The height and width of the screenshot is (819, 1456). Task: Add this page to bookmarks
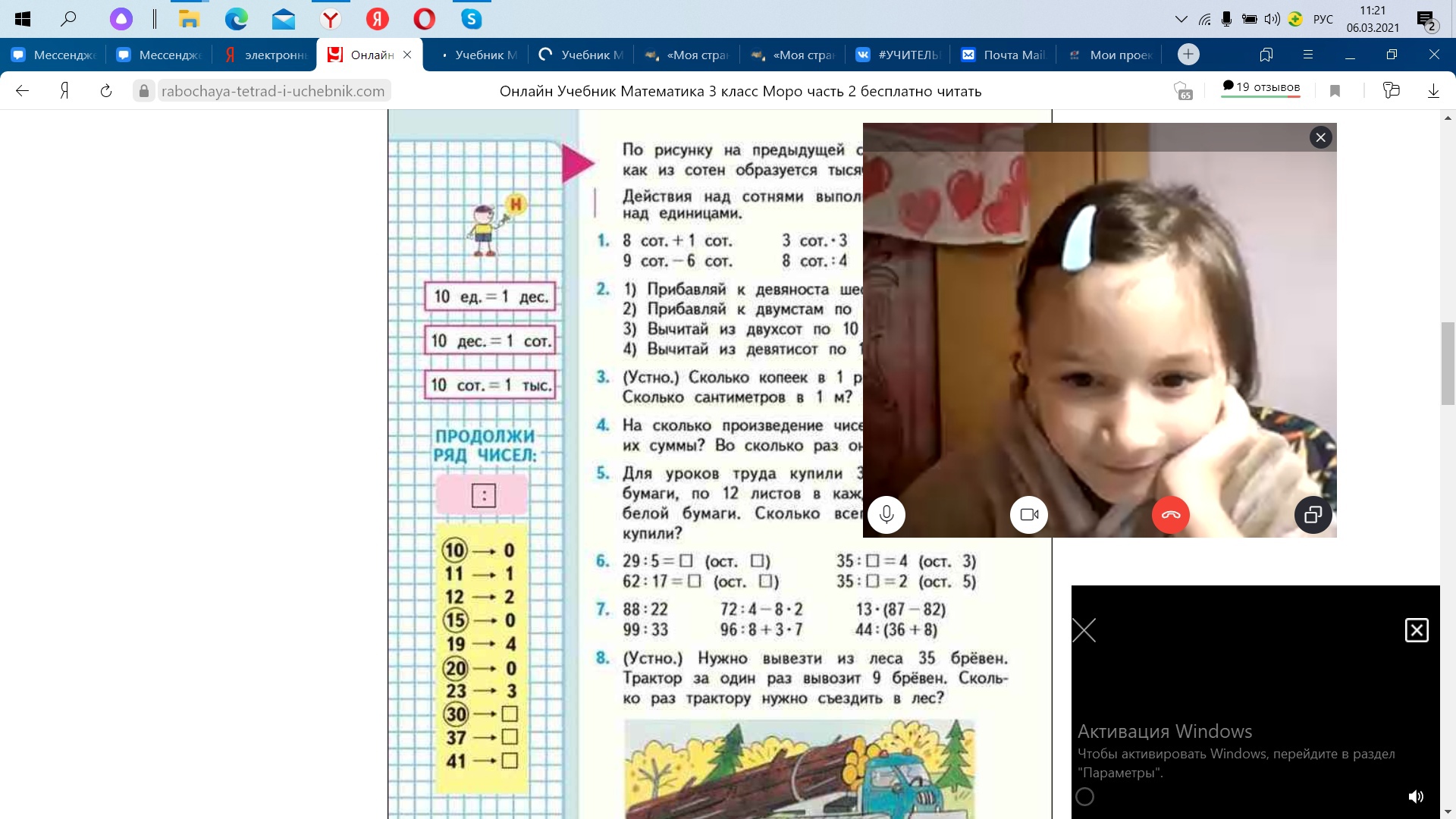(x=1335, y=91)
